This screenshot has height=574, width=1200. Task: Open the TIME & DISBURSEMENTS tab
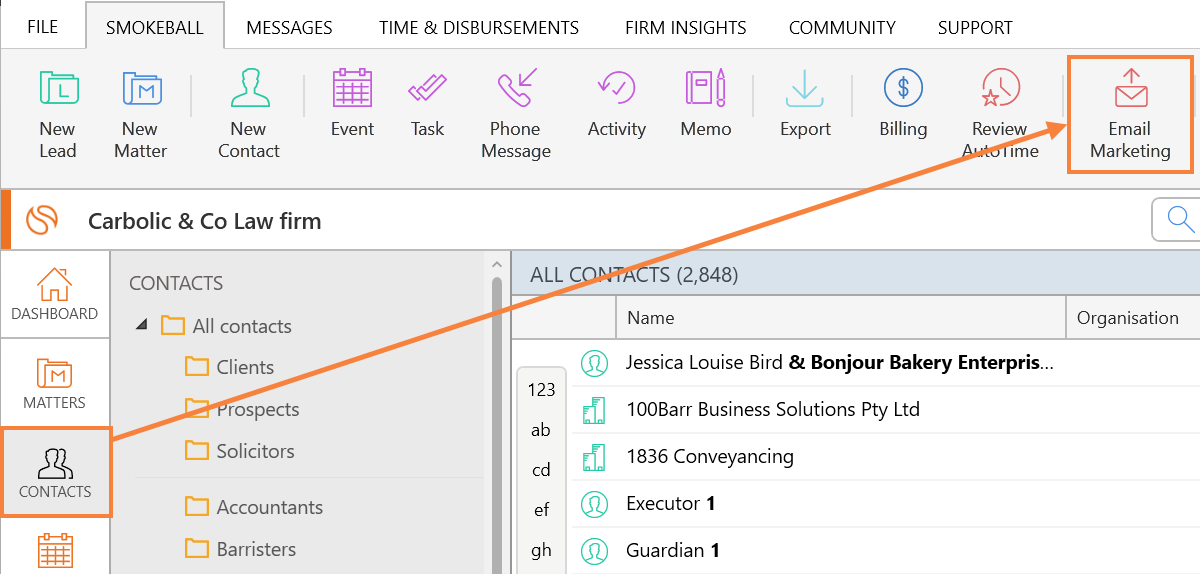point(479,28)
